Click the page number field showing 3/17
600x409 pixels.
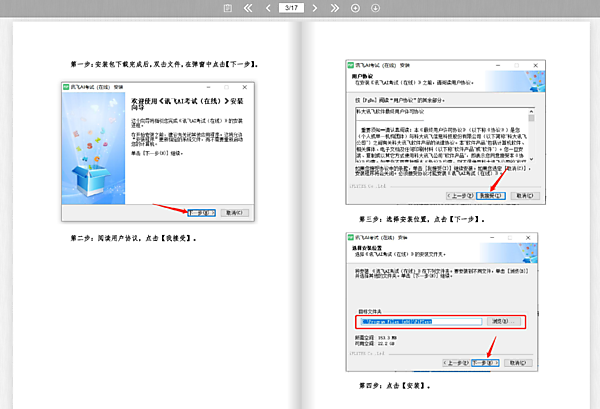[292, 8]
